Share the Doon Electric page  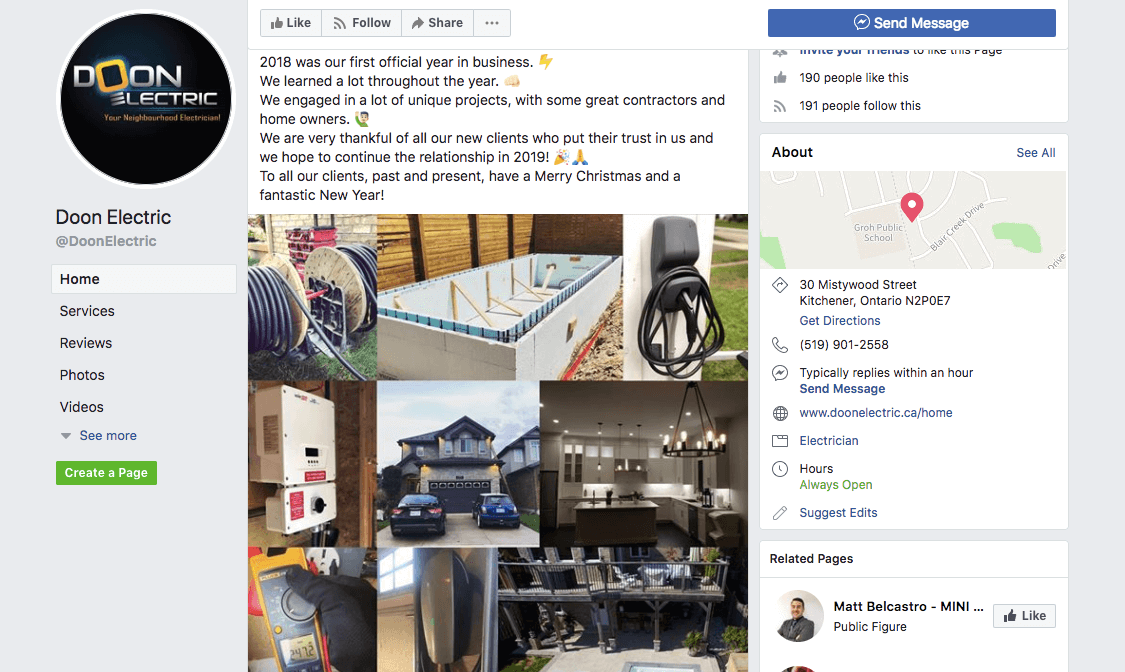pos(437,23)
